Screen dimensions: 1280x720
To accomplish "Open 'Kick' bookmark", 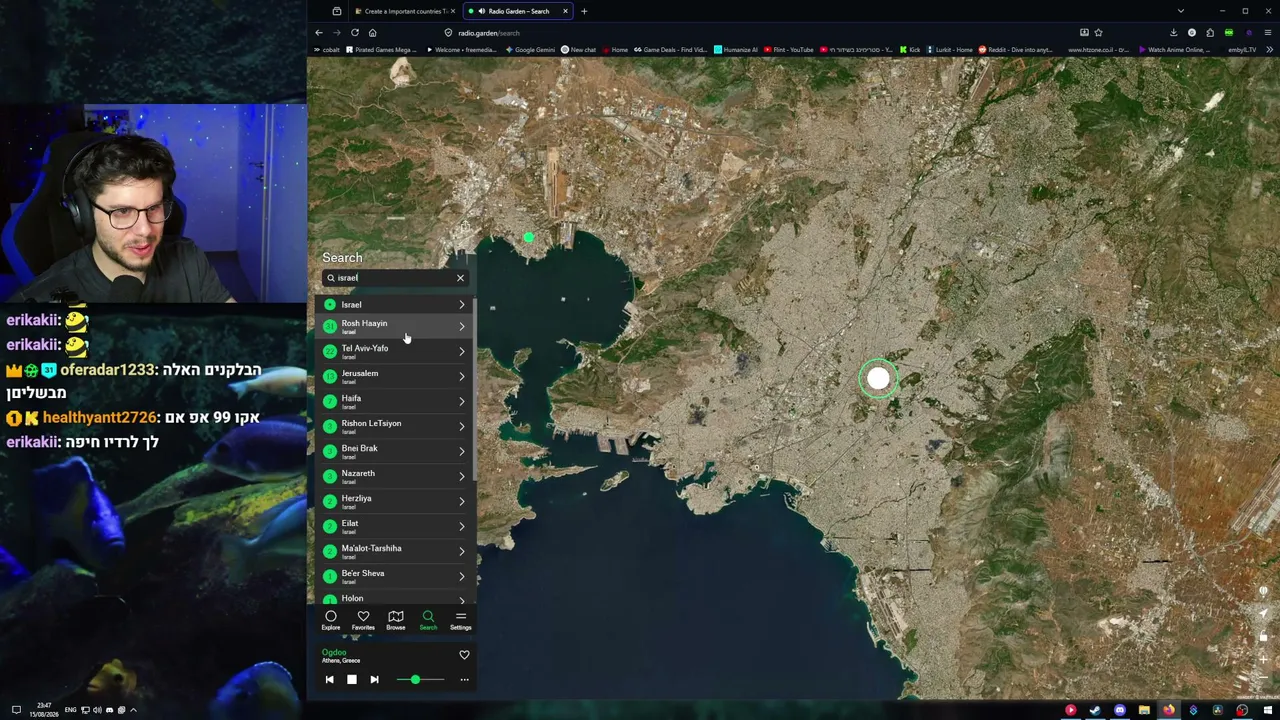I will pos(910,49).
